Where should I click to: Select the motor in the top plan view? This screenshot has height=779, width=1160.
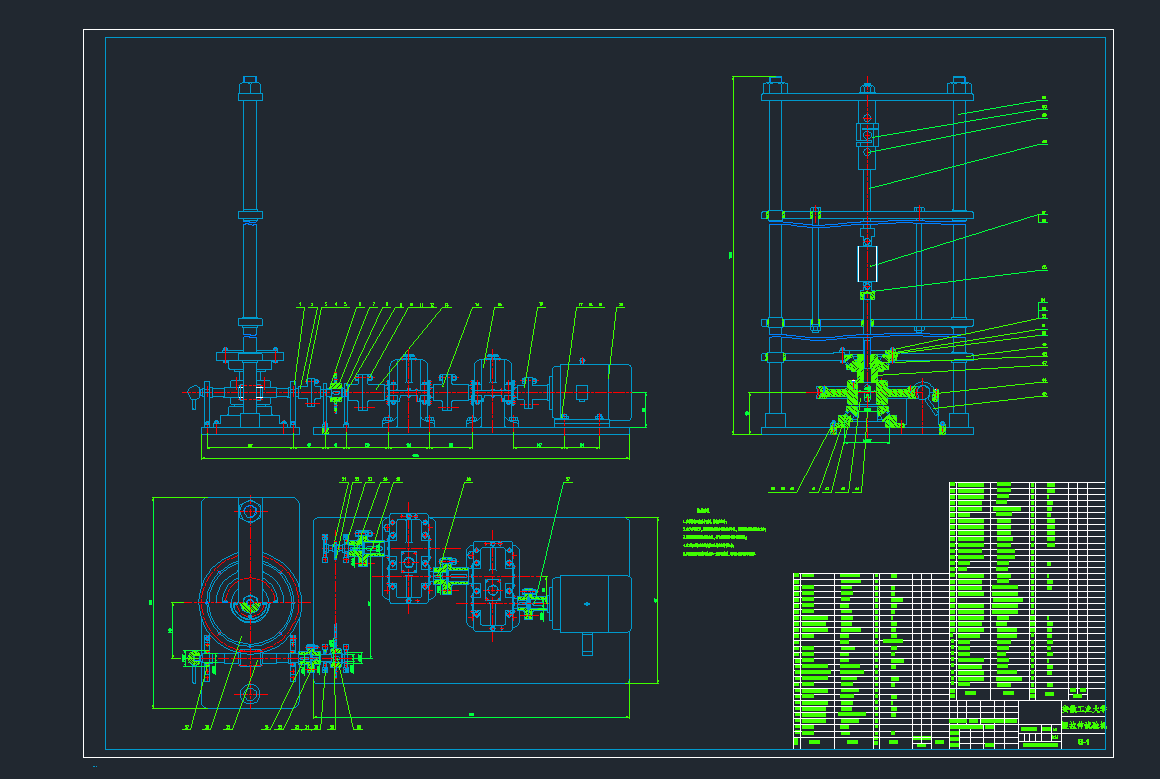[x=594, y=603]
